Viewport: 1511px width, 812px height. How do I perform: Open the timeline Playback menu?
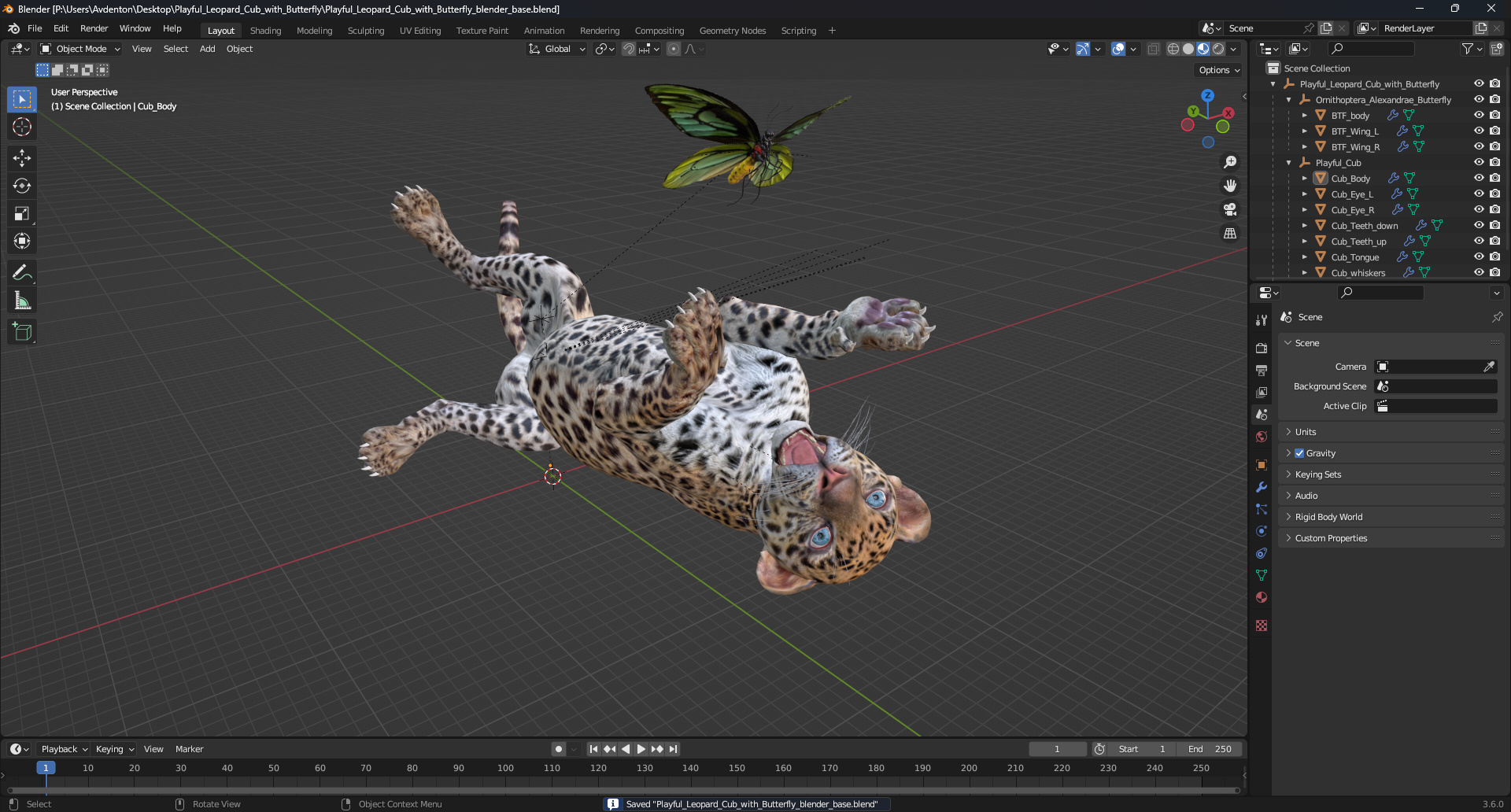[x=64, y=749]
